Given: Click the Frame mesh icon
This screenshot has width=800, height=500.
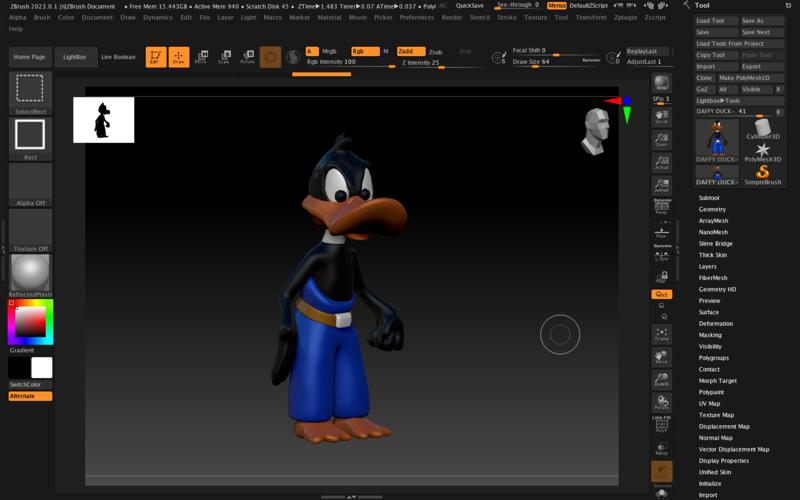Looking at the screenshot, I should 662,334.
